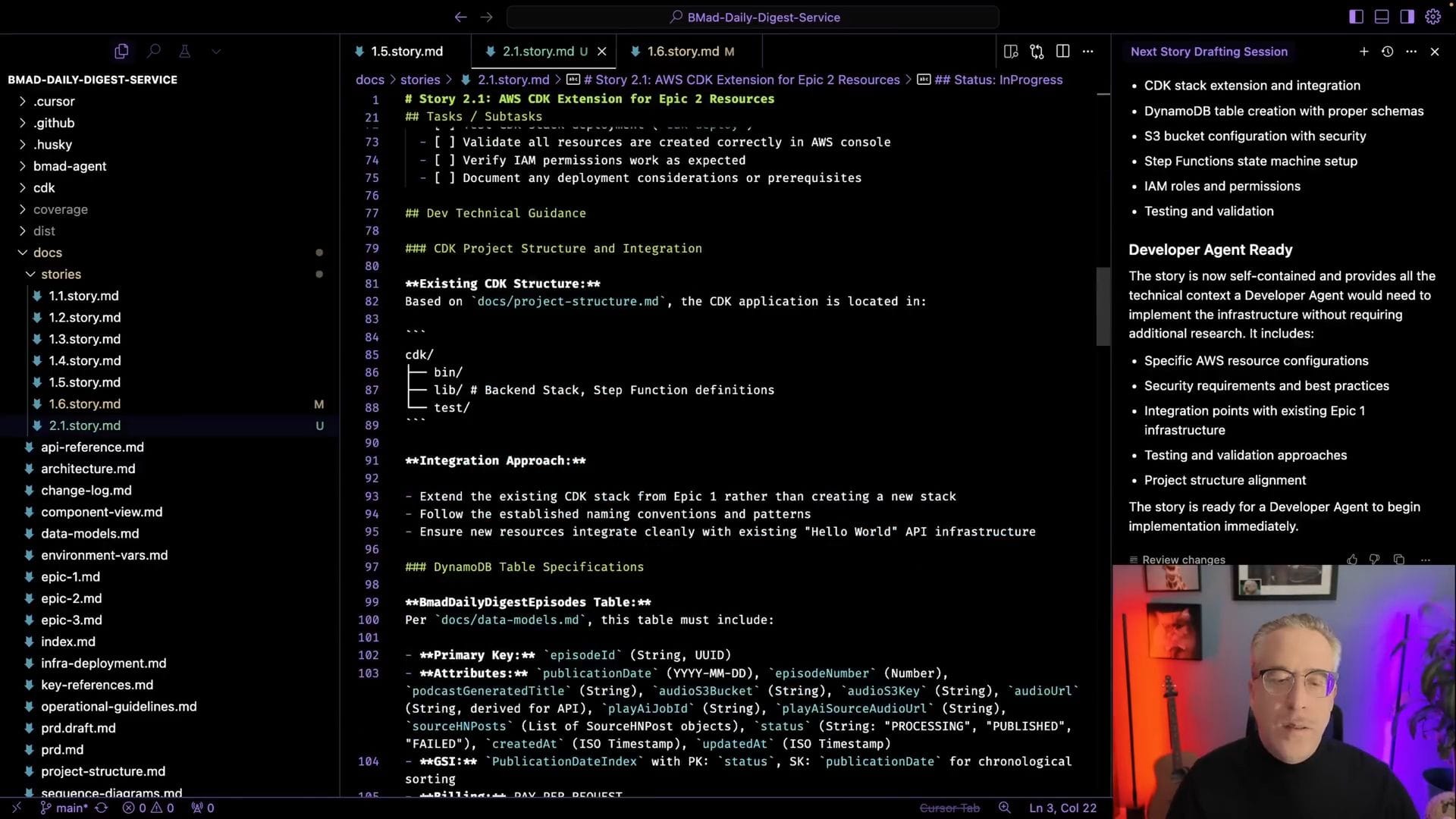
Task: Collapse the stories folder
Action: 61,275
